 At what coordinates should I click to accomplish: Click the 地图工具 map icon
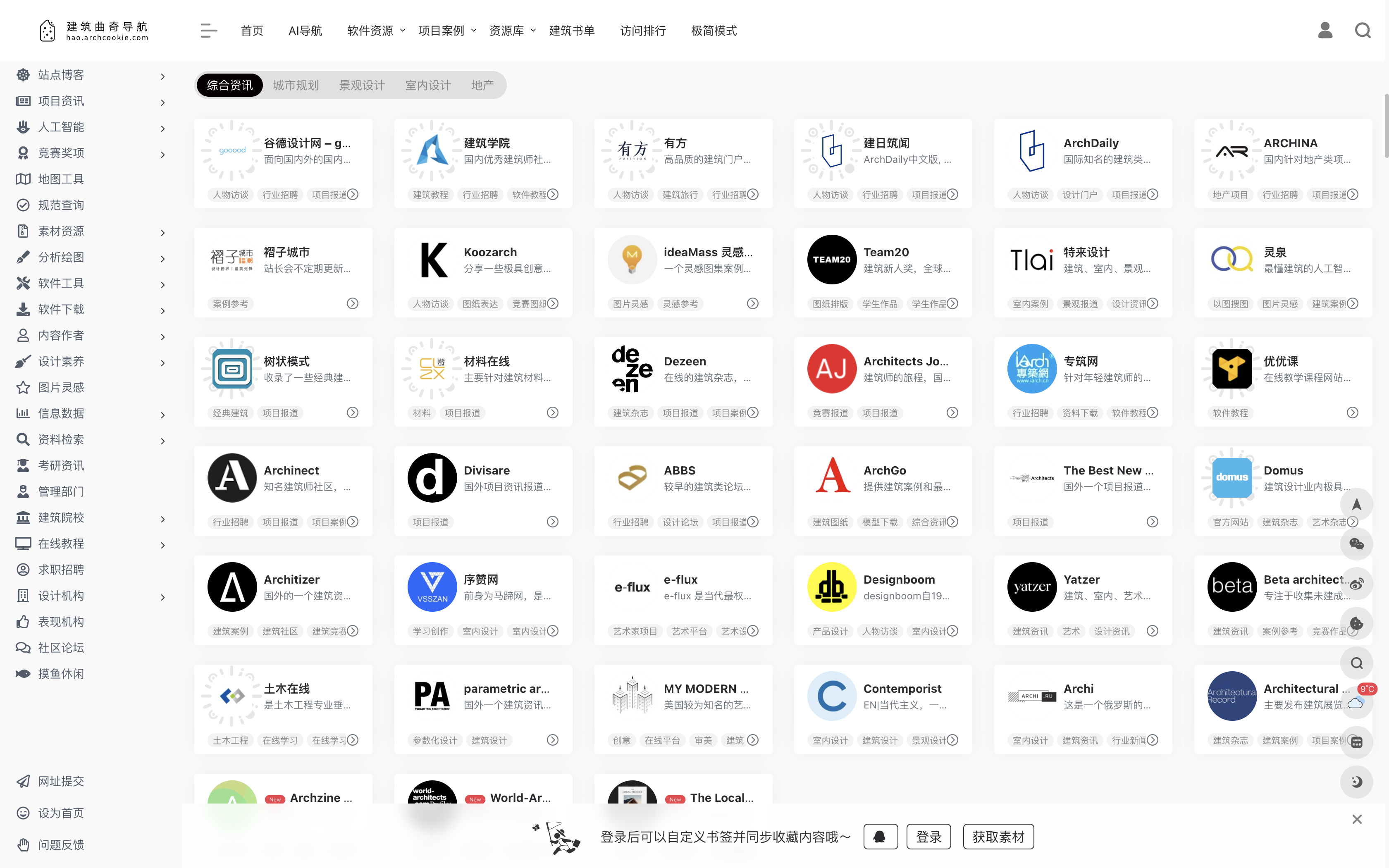23,179
